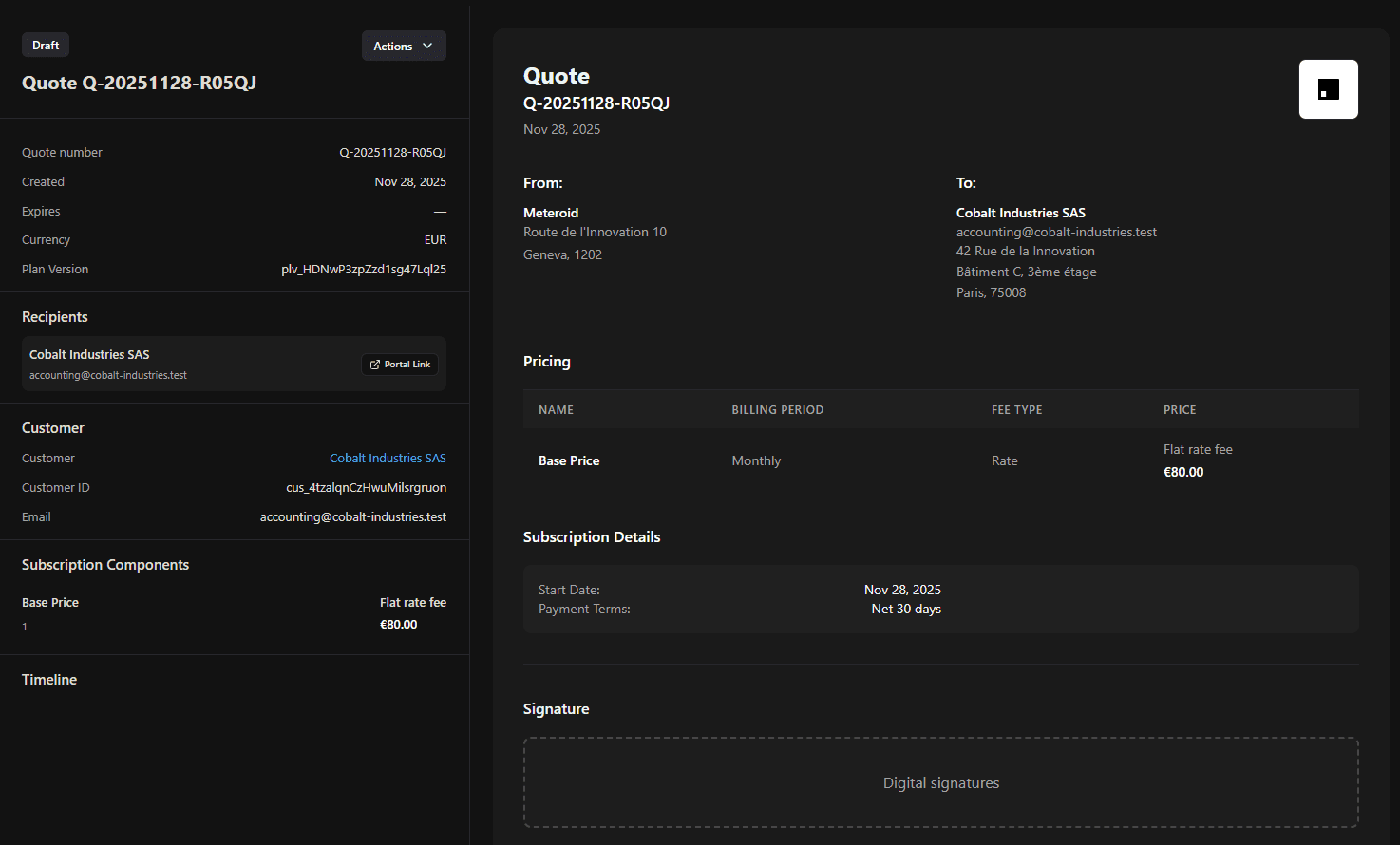Click the Quote Q-20251128-R05QJ page title
The width and height of the screenshot is (1400, 845).
[140, 83]
